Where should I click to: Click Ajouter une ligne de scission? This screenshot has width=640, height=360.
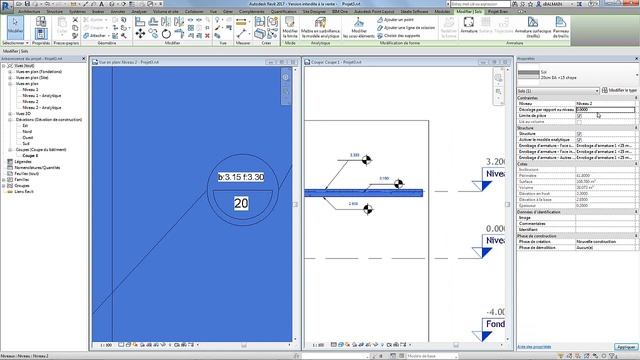coord(406,28)
